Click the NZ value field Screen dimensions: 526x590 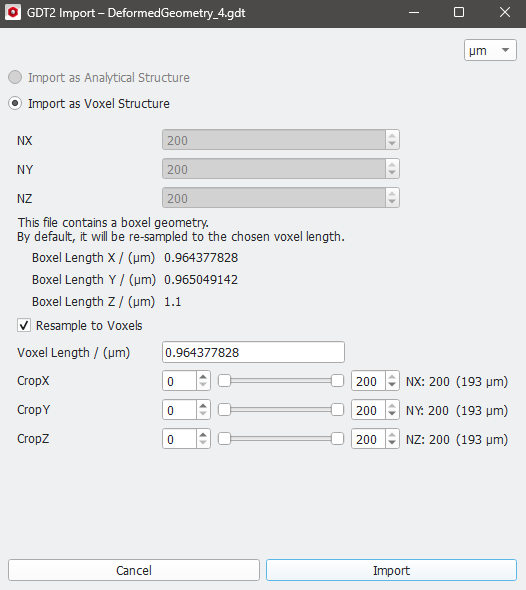[x=274, y=198]
